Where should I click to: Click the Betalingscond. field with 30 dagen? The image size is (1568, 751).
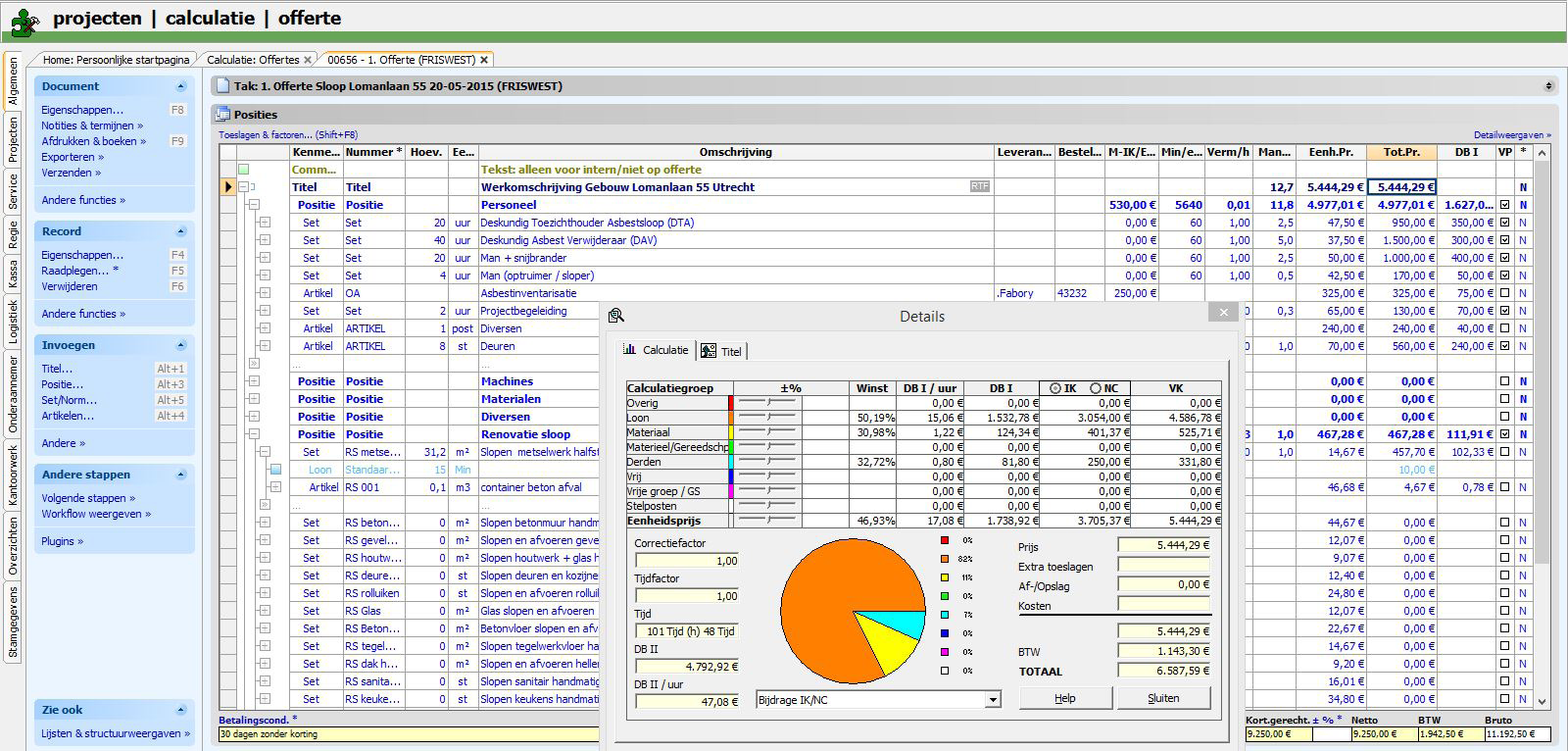[408, 733]
